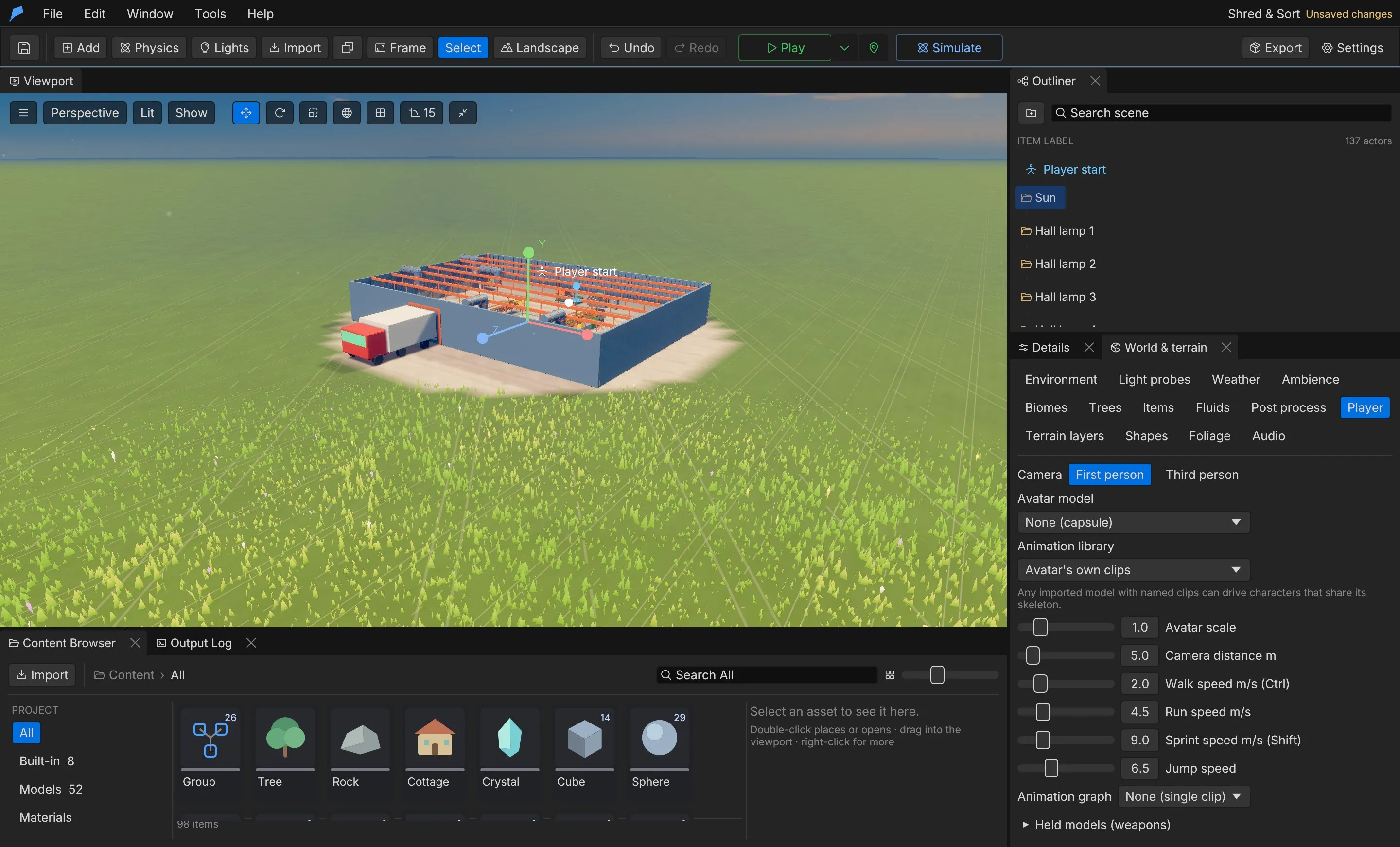Adjust the Content Browser thumbnail size slider
This screenshot has width=1400, height=847.
(x=950, y=675)
